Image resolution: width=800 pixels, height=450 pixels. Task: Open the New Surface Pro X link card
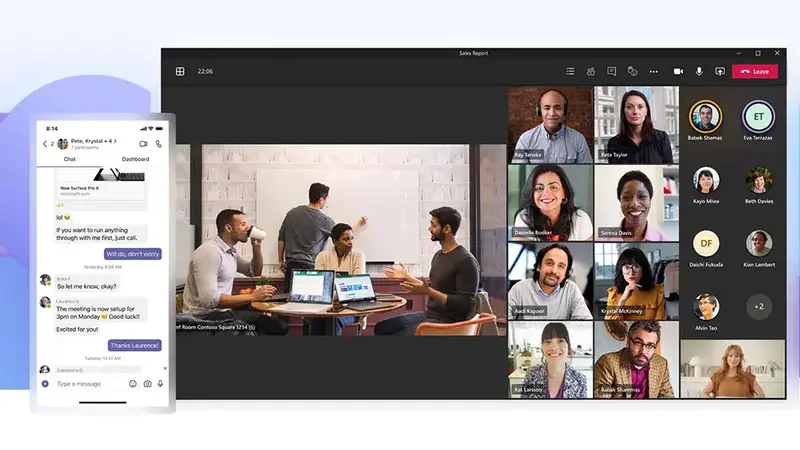pos(101,185)
